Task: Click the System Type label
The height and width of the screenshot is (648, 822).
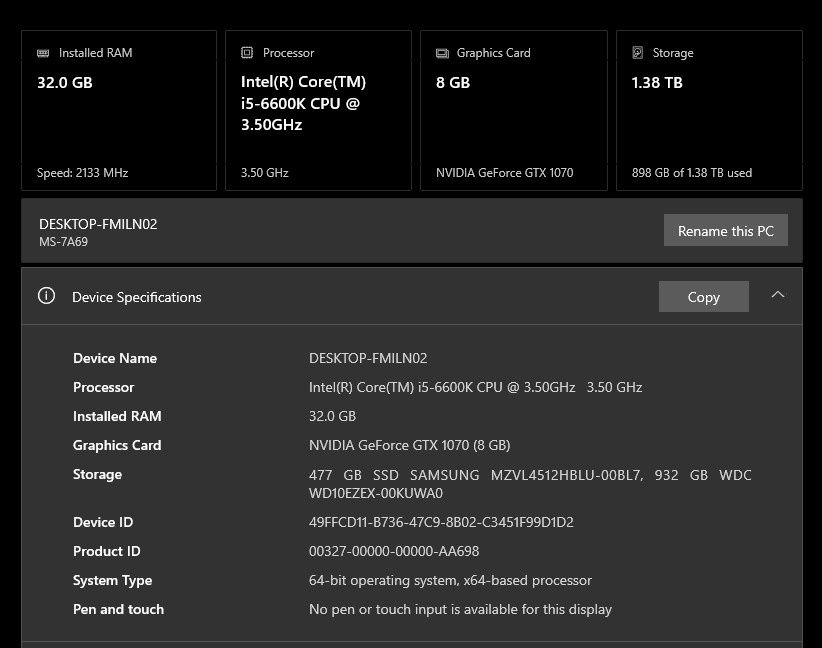Action: tap(112, 580)
